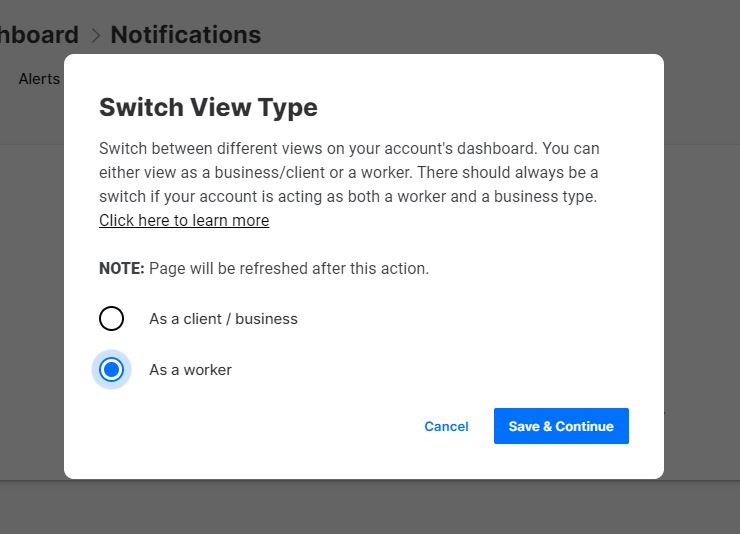740x534 pixels.
Task: Cancel the Switch View Type dialog
Action: click(446, 426)
